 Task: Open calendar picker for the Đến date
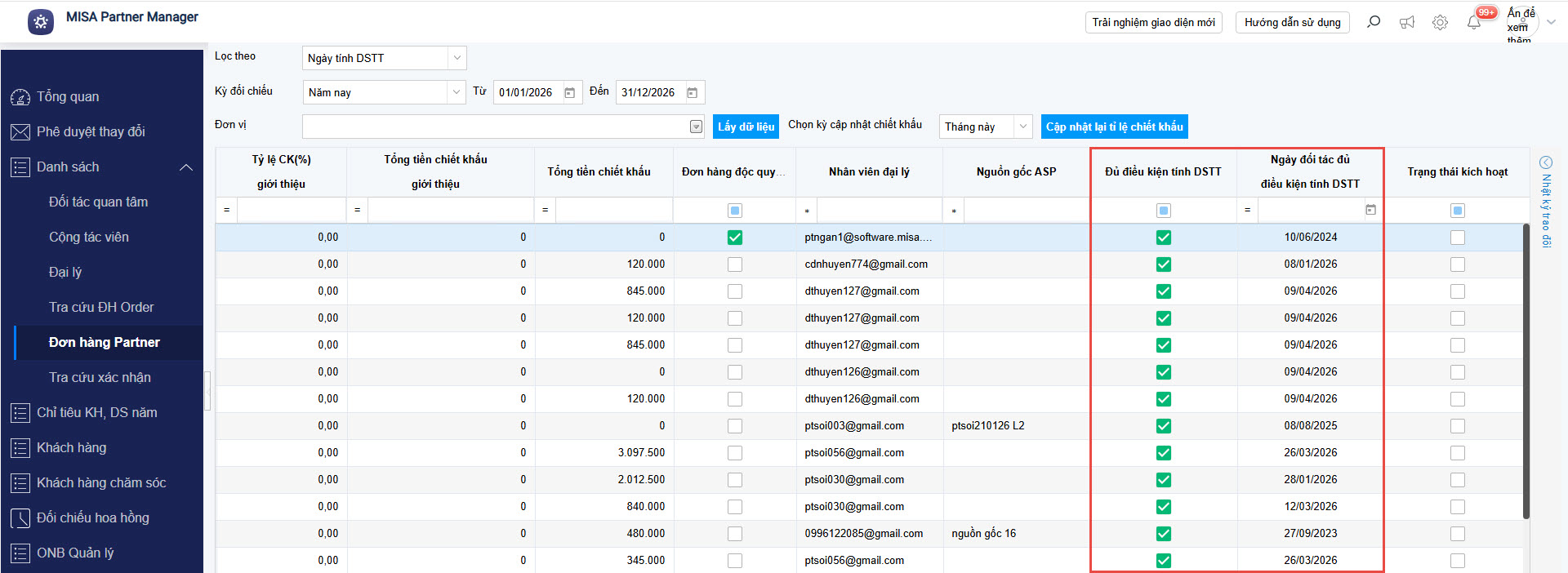[x=693, y=93]
